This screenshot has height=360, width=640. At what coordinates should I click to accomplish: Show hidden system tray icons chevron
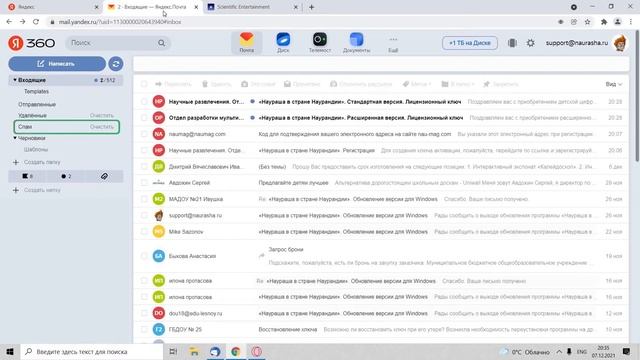tap(559, 351)
